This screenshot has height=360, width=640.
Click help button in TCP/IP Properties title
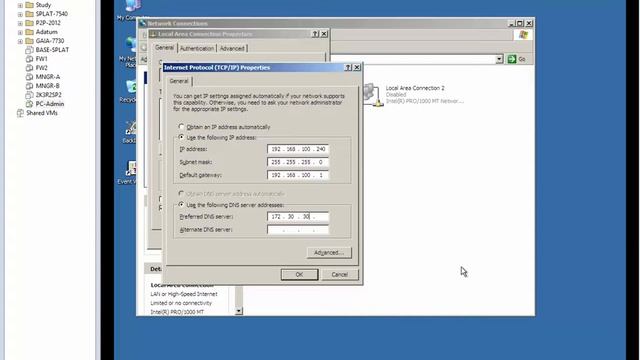[348, 67]
